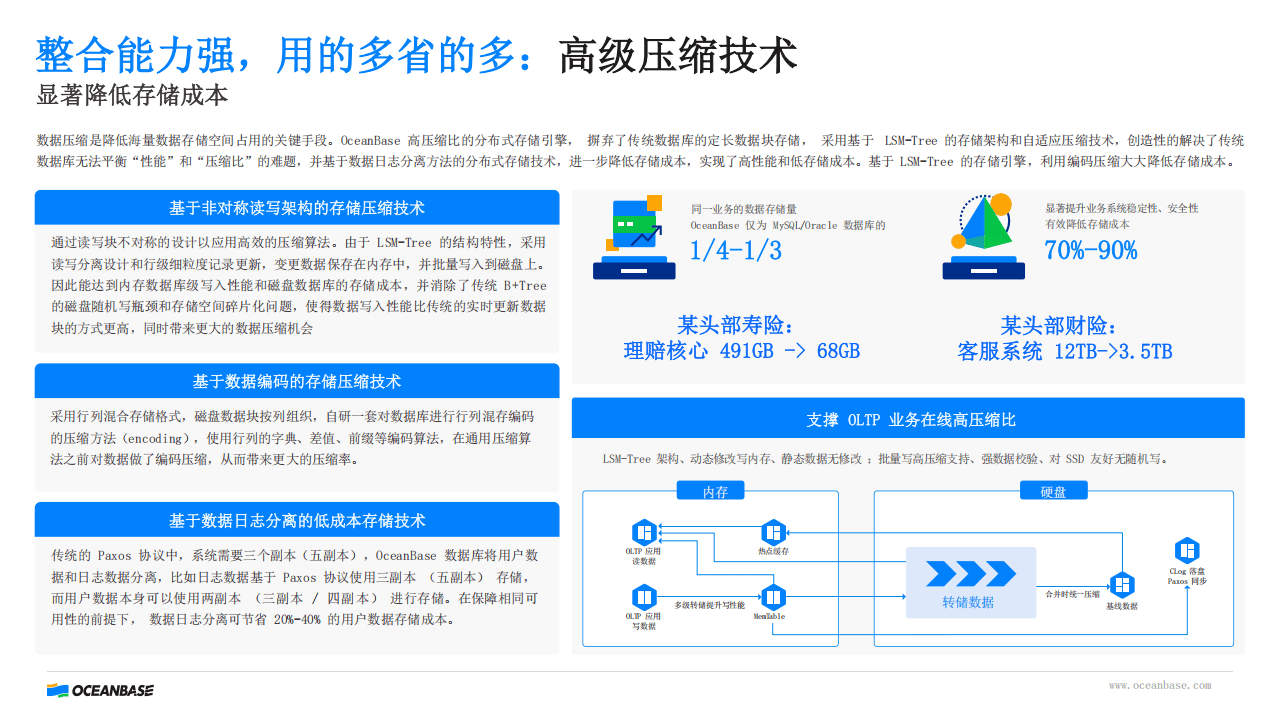Select the 支撑 OLTP 业务在线高压缩比 header

[908, 420]
